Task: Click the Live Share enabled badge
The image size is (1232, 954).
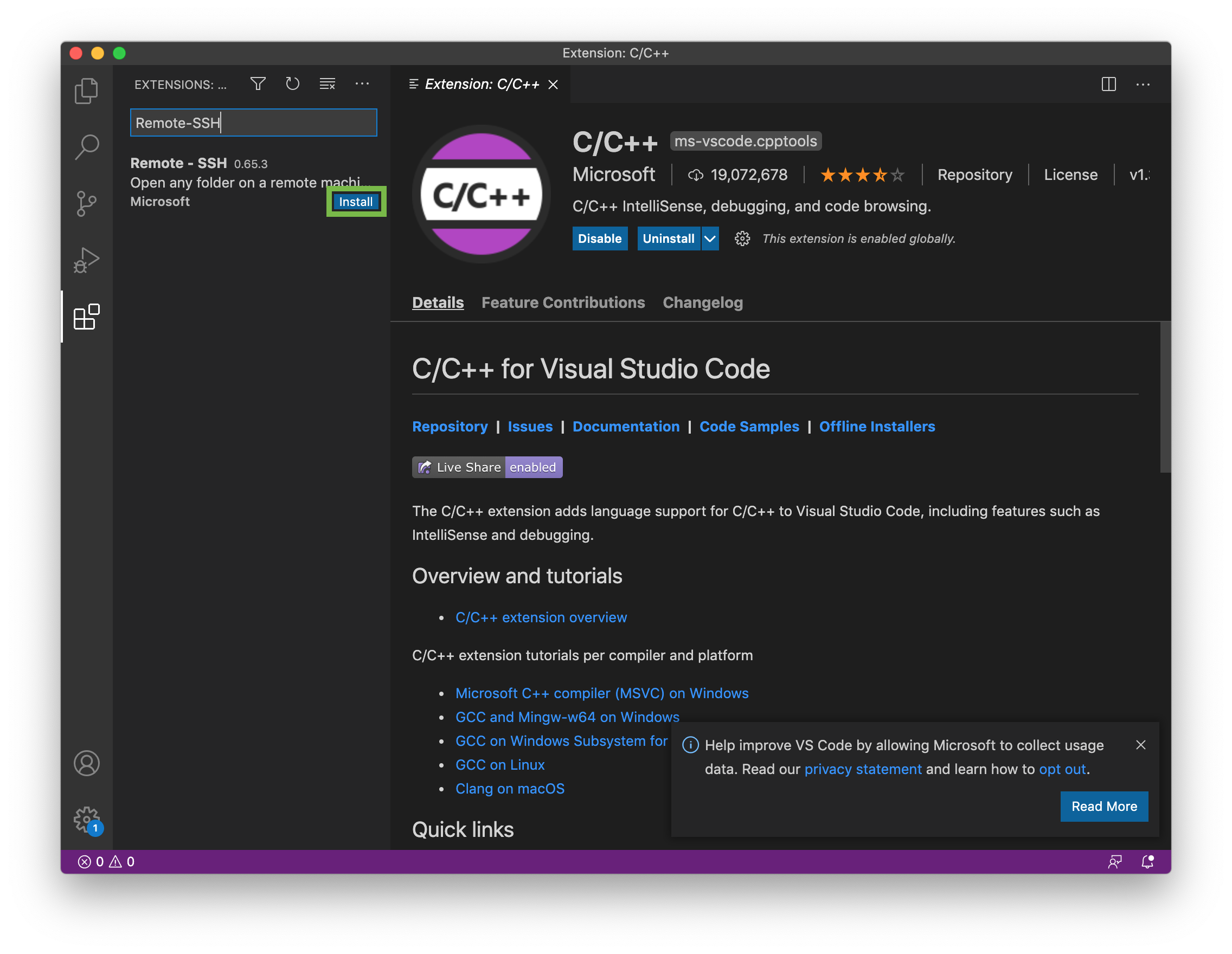Action: pyautogui.click(x=487, y=467)
